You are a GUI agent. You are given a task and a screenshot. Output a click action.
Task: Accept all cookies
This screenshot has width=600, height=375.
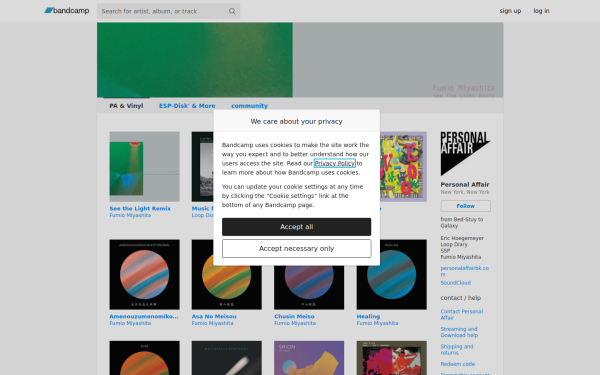pos(297,227)
